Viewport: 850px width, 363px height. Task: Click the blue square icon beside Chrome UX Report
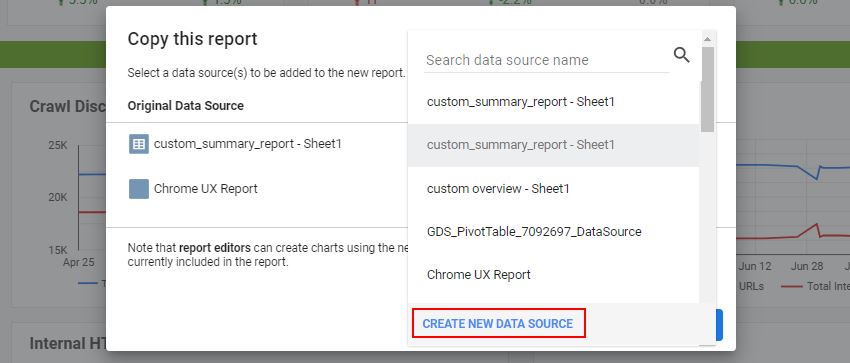(x=139, y=189)
